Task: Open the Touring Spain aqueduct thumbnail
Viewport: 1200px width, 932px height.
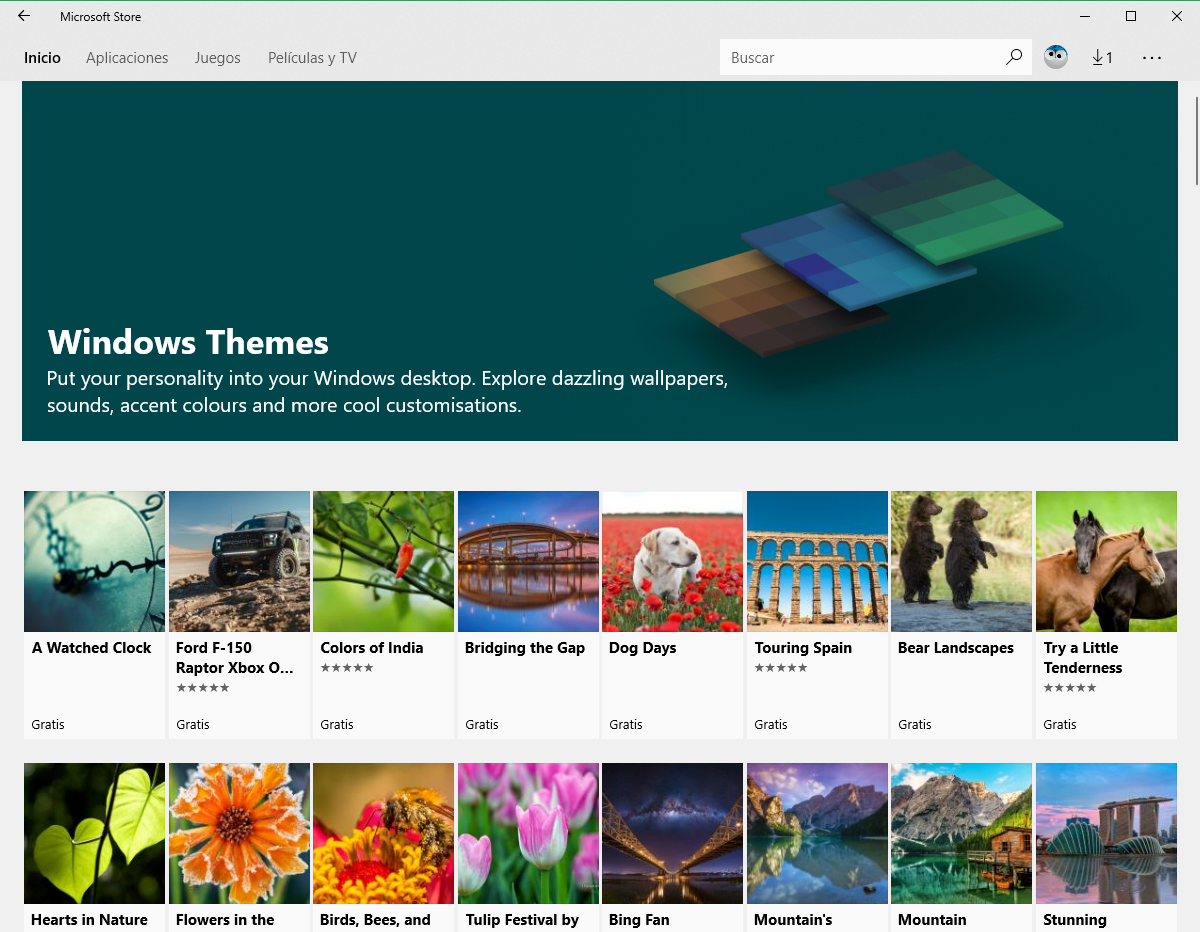Action: (x=817, y=561)
